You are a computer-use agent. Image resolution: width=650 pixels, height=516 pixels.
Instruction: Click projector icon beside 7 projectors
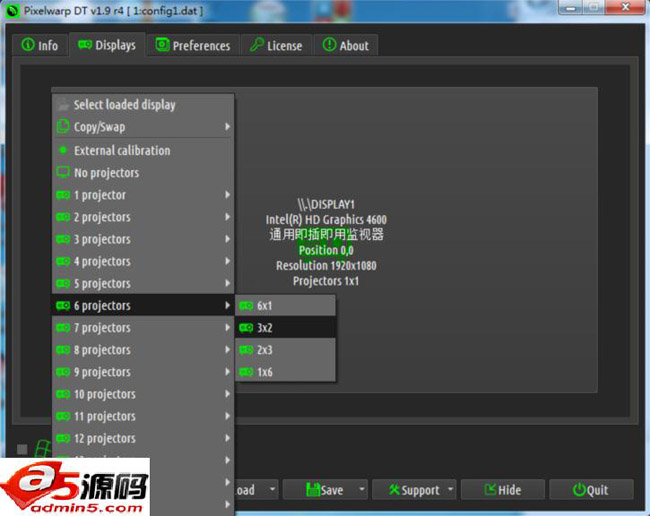pos(63,328)
